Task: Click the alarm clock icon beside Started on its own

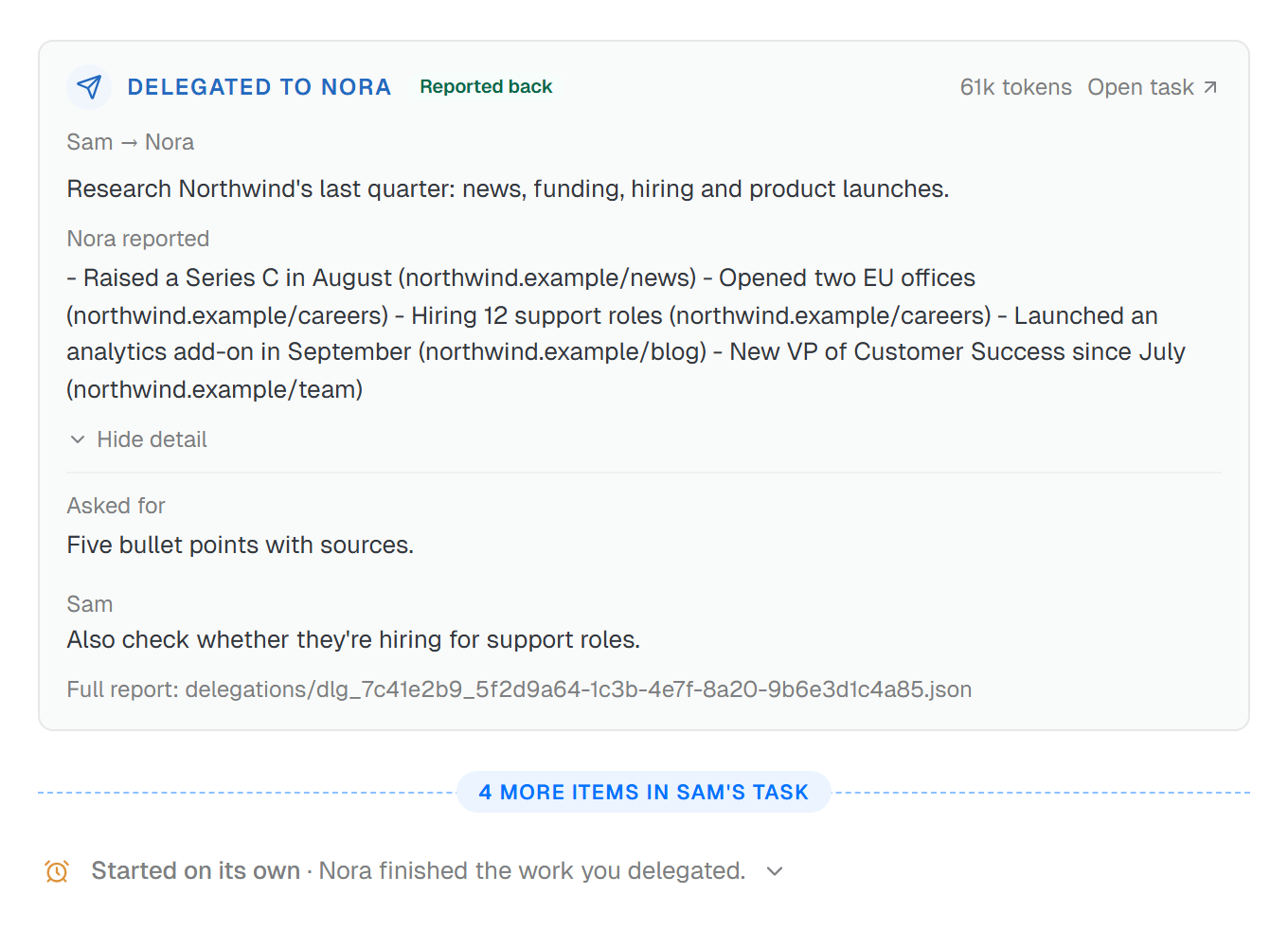Action: point(57,871)
